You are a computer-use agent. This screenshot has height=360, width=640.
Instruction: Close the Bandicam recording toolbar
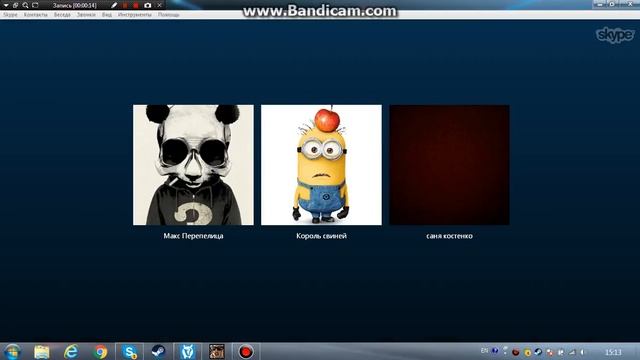160,5
